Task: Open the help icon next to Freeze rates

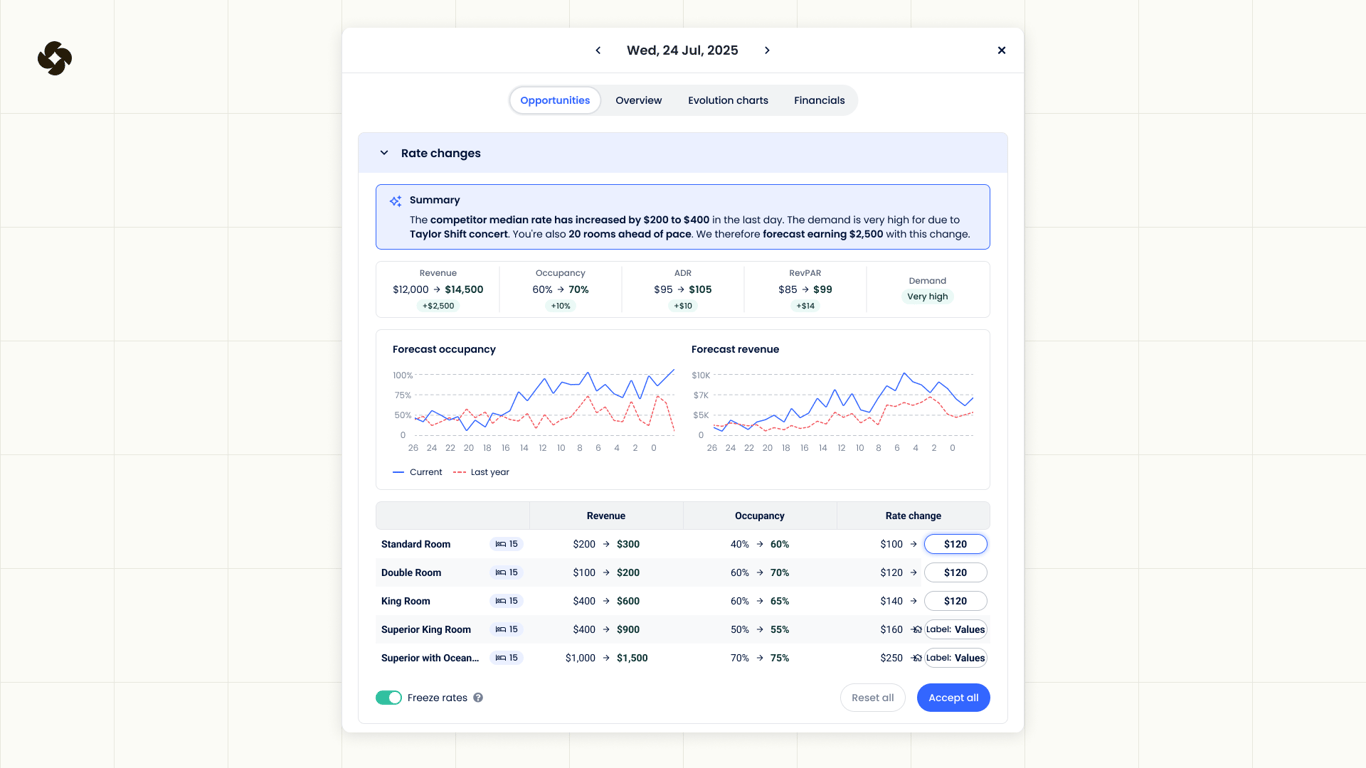Action: point(477,697)
